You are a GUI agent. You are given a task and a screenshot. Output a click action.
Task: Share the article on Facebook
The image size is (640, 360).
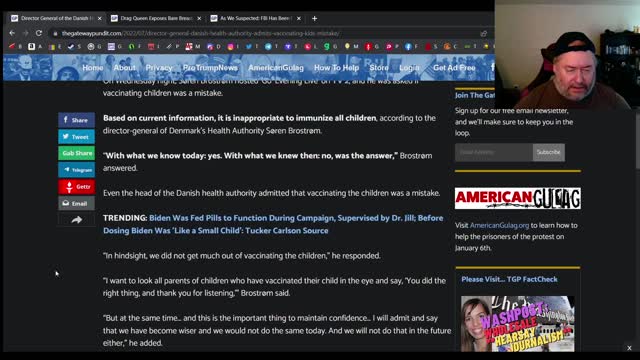coord(76,120)
